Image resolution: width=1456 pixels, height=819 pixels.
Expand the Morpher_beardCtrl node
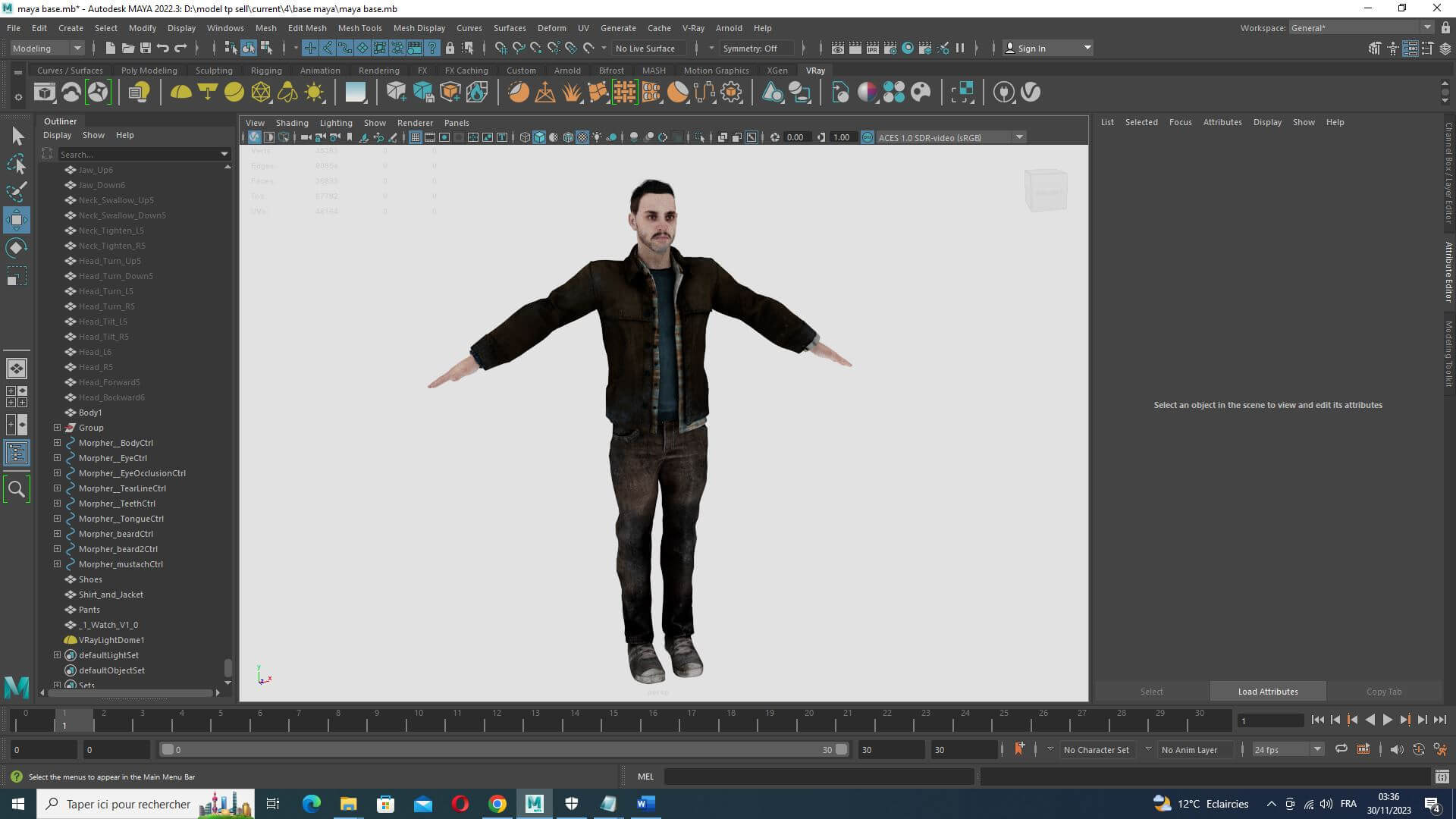57,534
